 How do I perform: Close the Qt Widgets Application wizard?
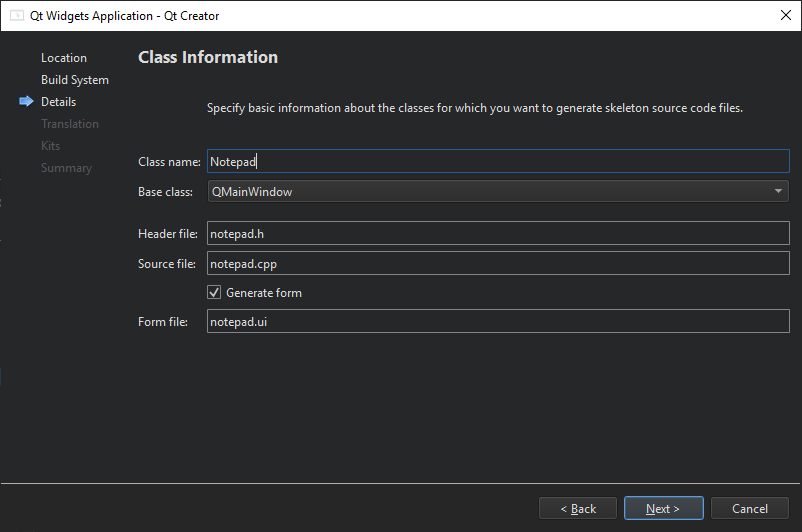pyautogui.click(x=785, y=15)
